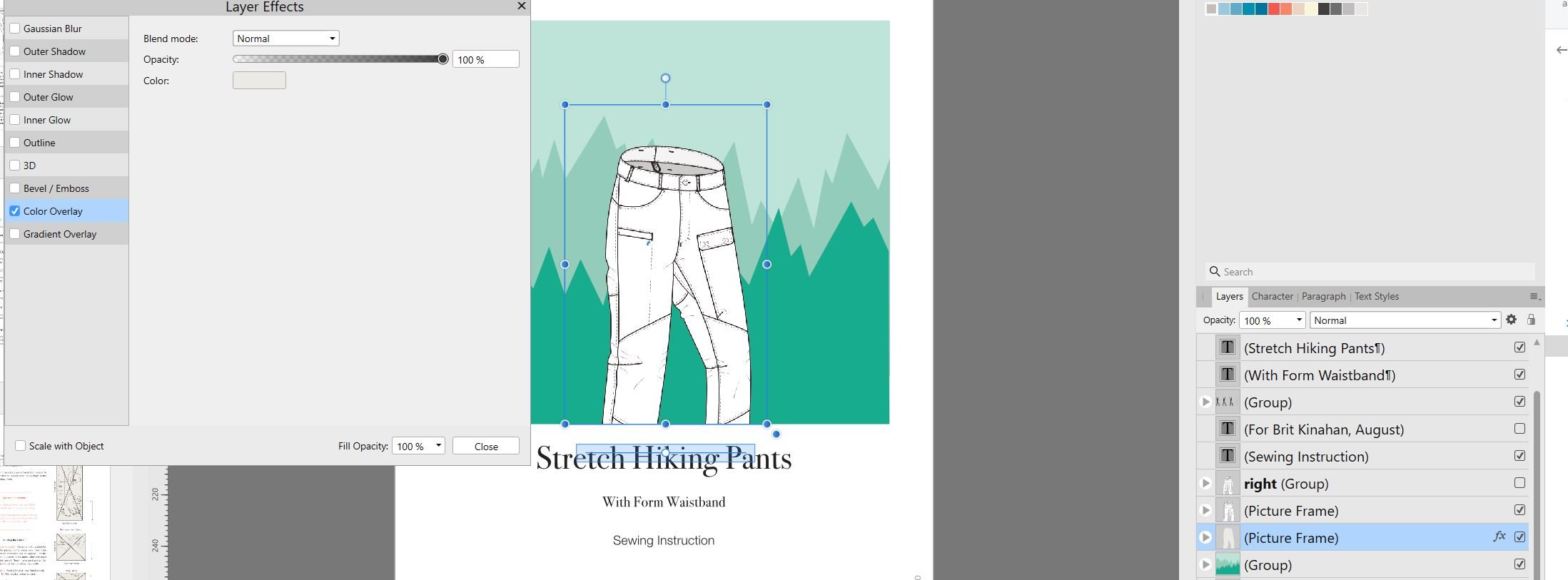
Task: Expand the right Group layer
Action: point(1205,483)
